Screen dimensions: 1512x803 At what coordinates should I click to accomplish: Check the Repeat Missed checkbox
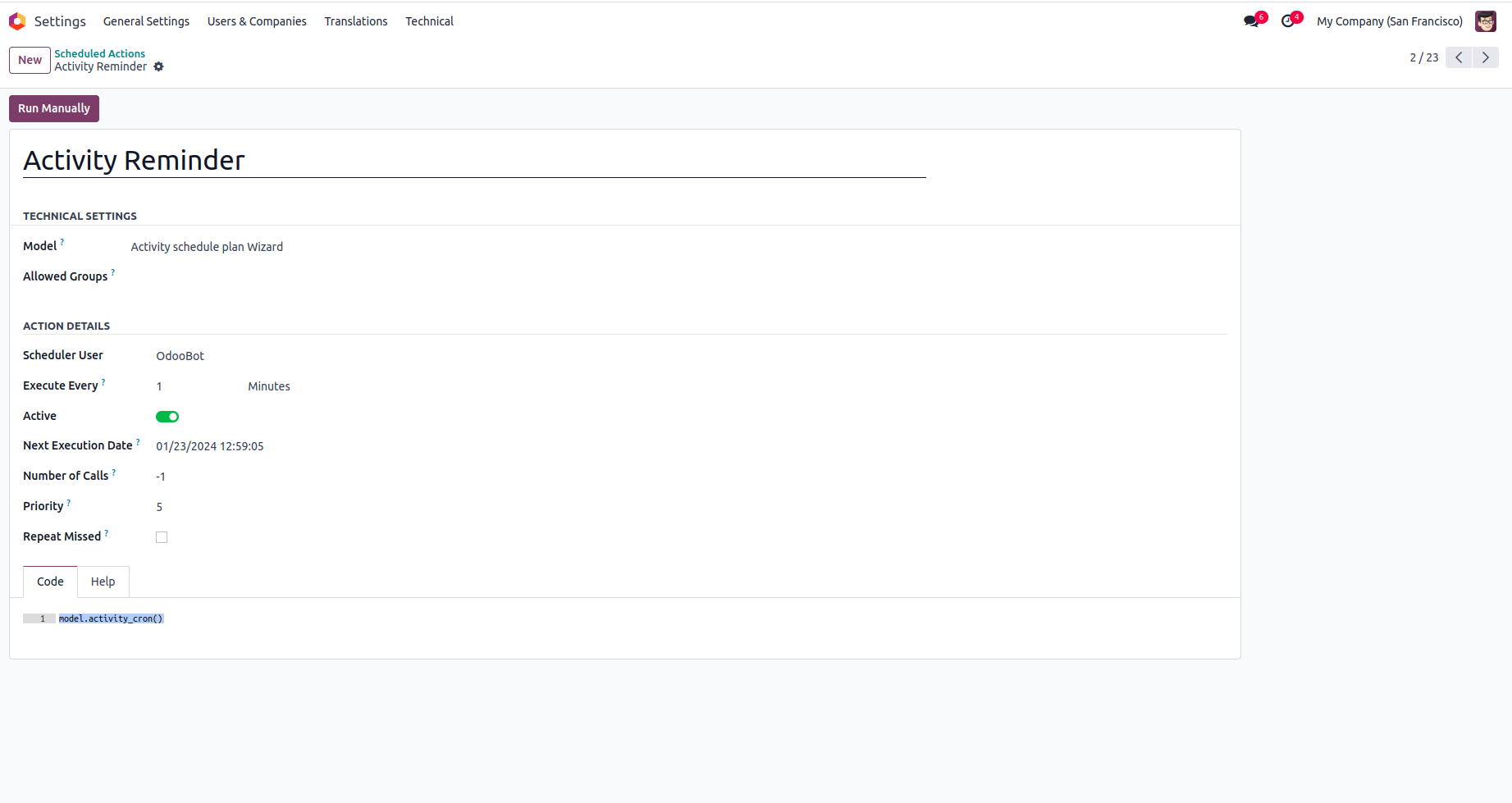[x=162, y=537]
